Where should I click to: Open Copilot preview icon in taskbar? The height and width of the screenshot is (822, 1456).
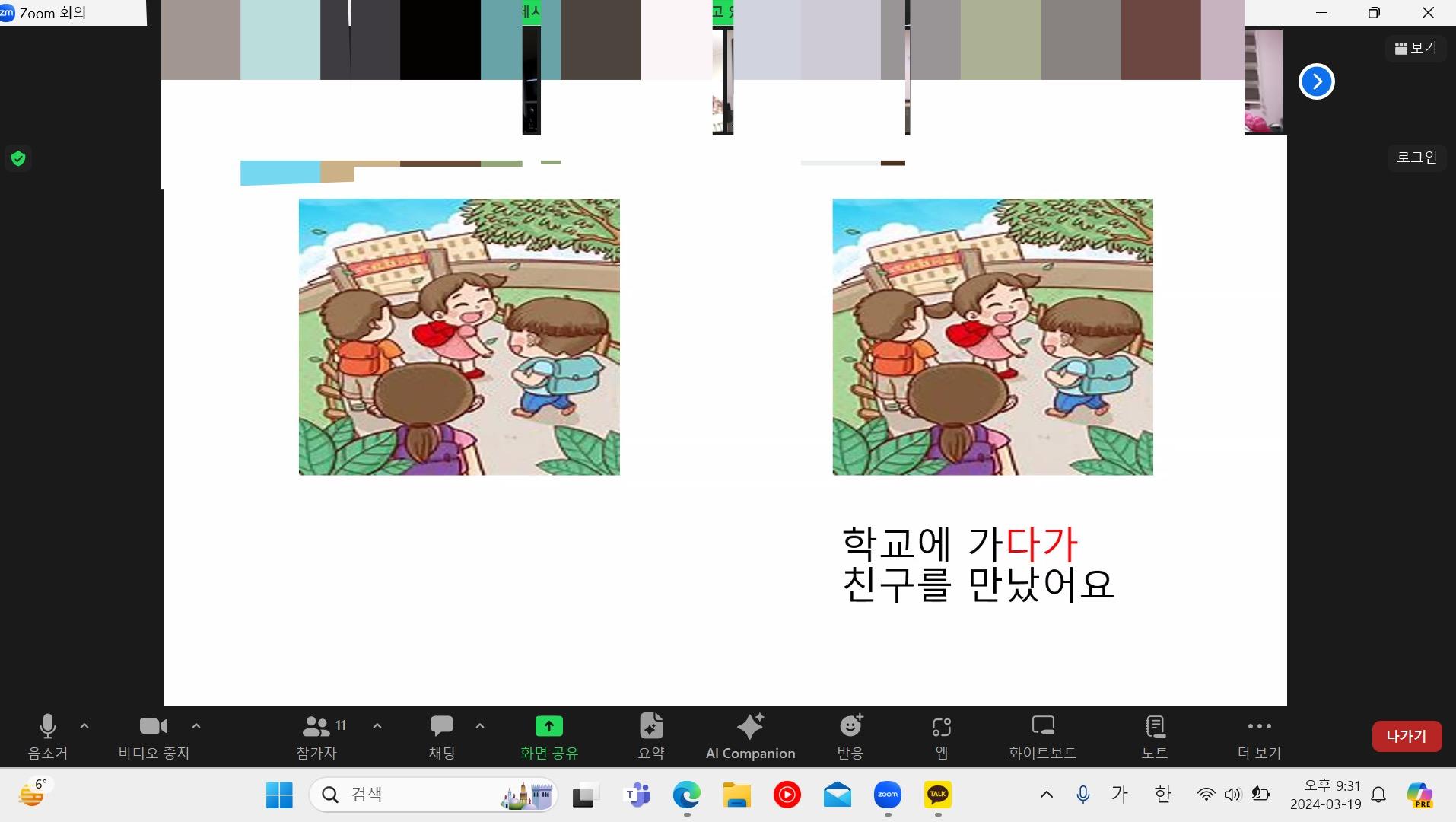[x=1419, y=795]
